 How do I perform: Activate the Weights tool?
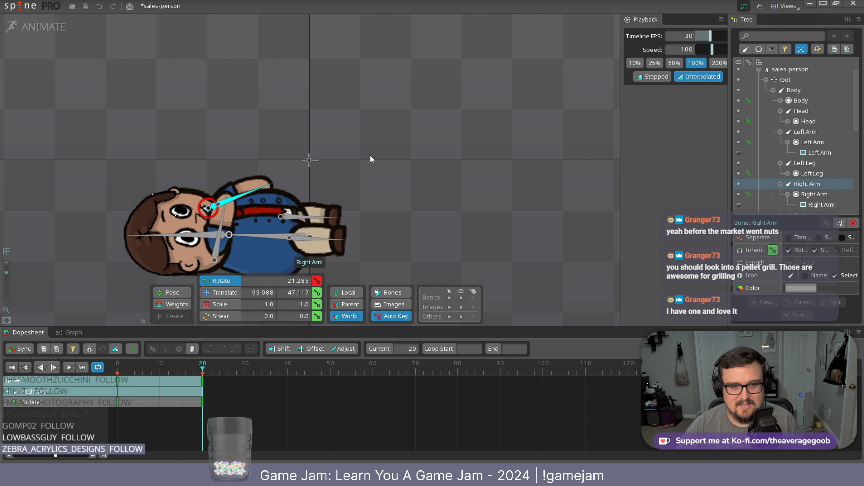click(172, 304)
